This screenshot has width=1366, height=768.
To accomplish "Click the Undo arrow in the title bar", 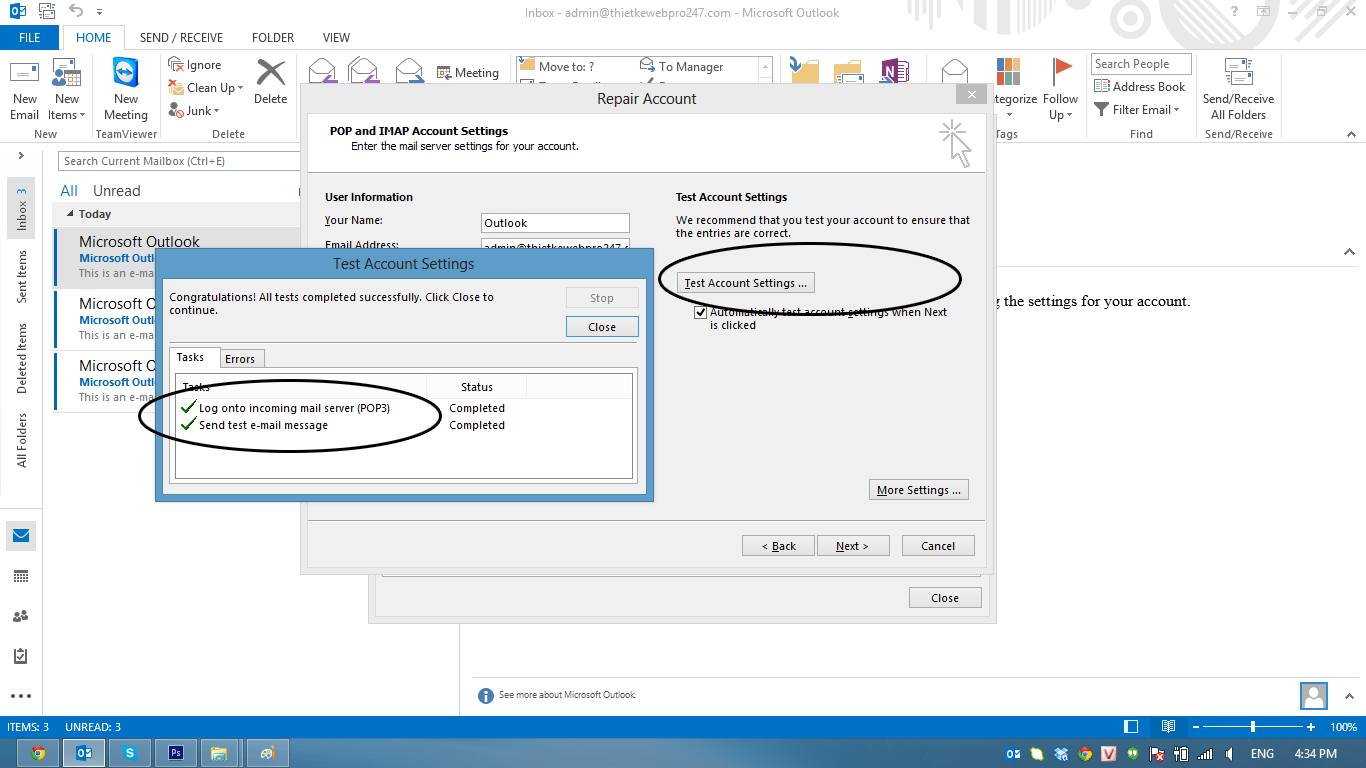I will coord(76,12).
